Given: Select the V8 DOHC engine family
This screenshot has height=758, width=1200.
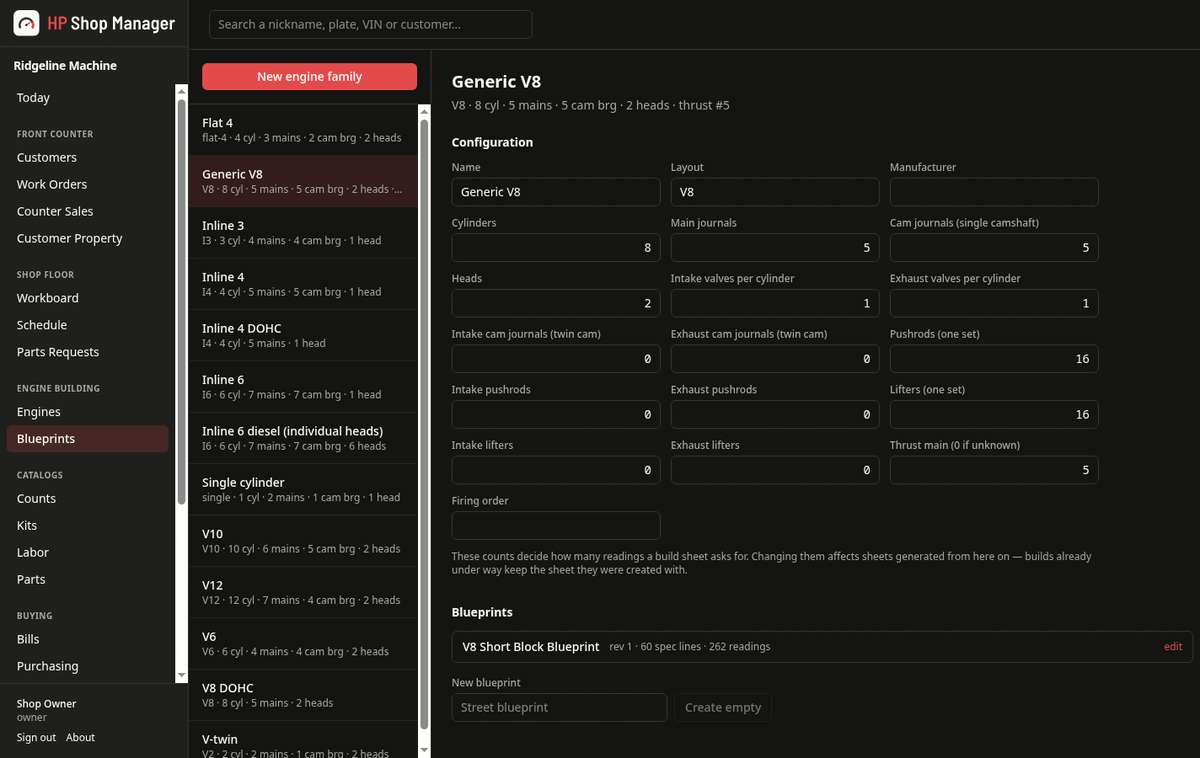Looking at the screenshot, I should 303,695.
